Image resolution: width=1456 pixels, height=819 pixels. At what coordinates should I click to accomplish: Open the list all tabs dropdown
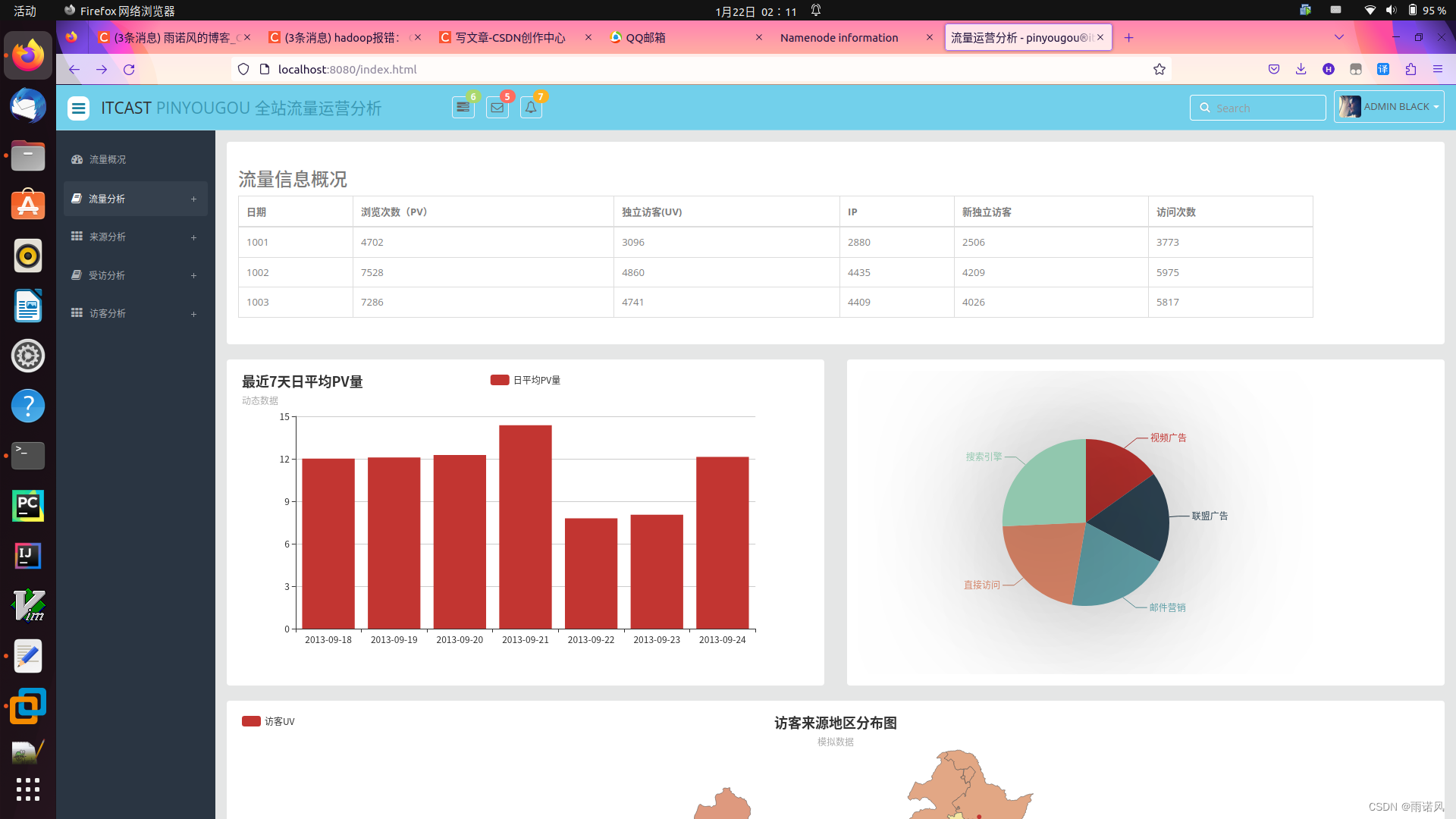pyautogui.click(x=1339, y=37)
